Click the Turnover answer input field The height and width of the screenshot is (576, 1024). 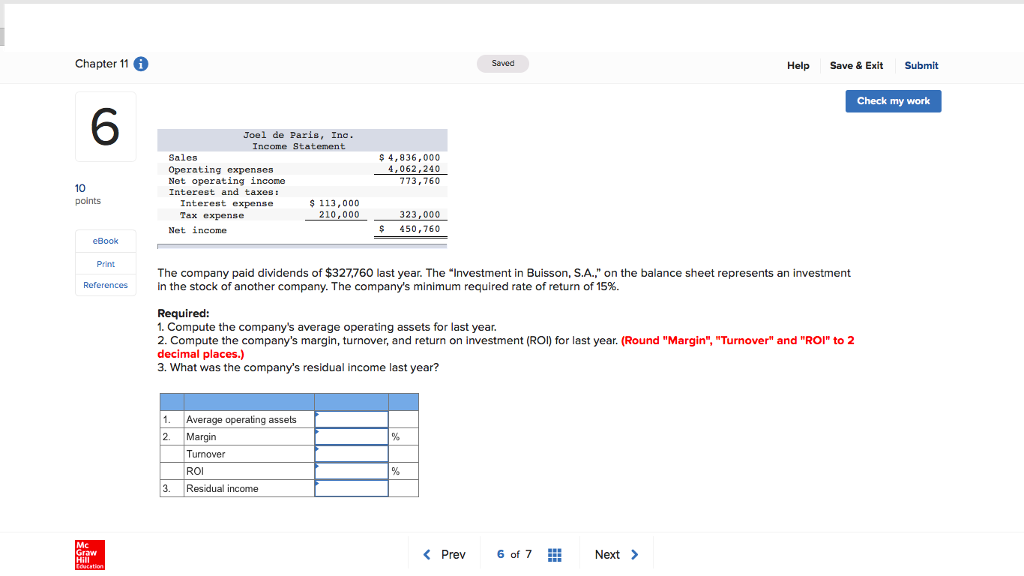click(x=351, y=454)
